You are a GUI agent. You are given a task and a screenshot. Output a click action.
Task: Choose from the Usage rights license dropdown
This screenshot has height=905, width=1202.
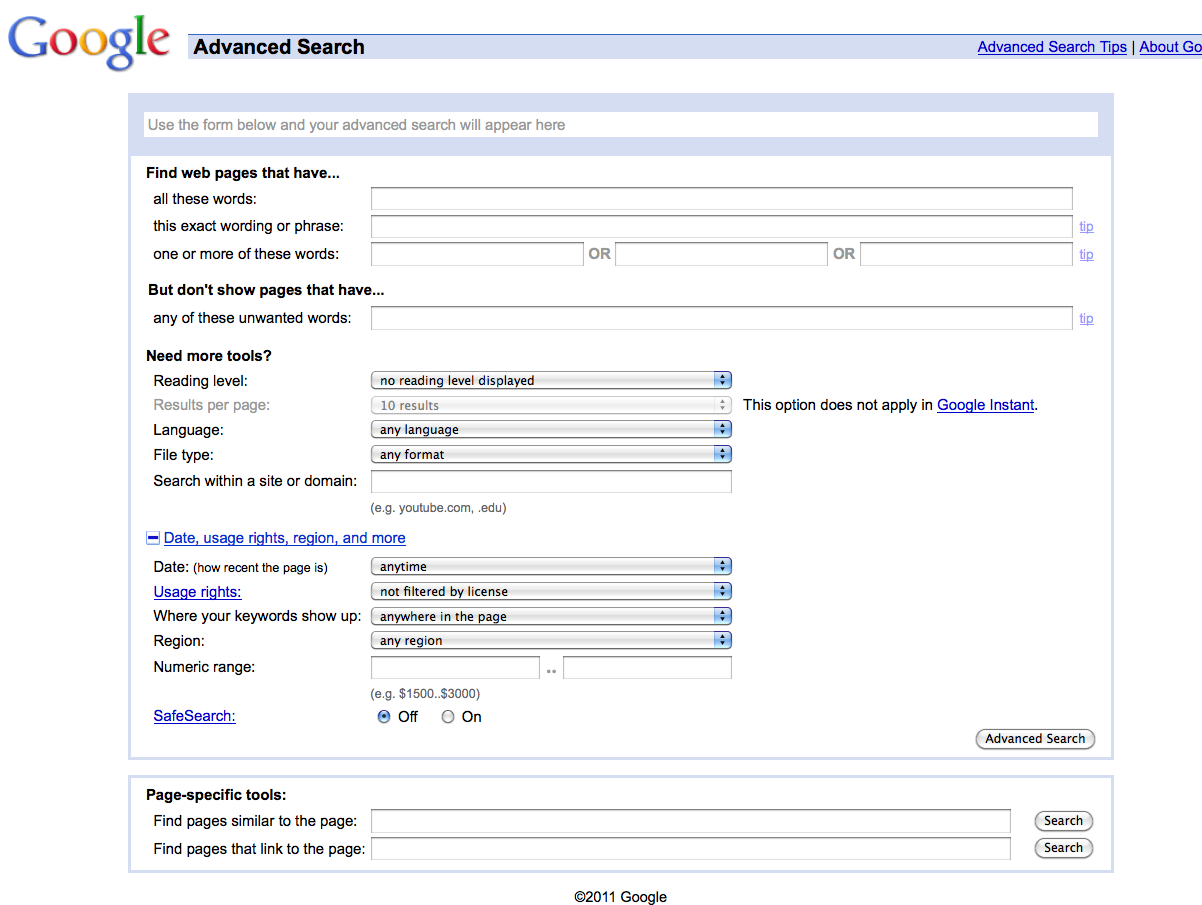[550, 591]
